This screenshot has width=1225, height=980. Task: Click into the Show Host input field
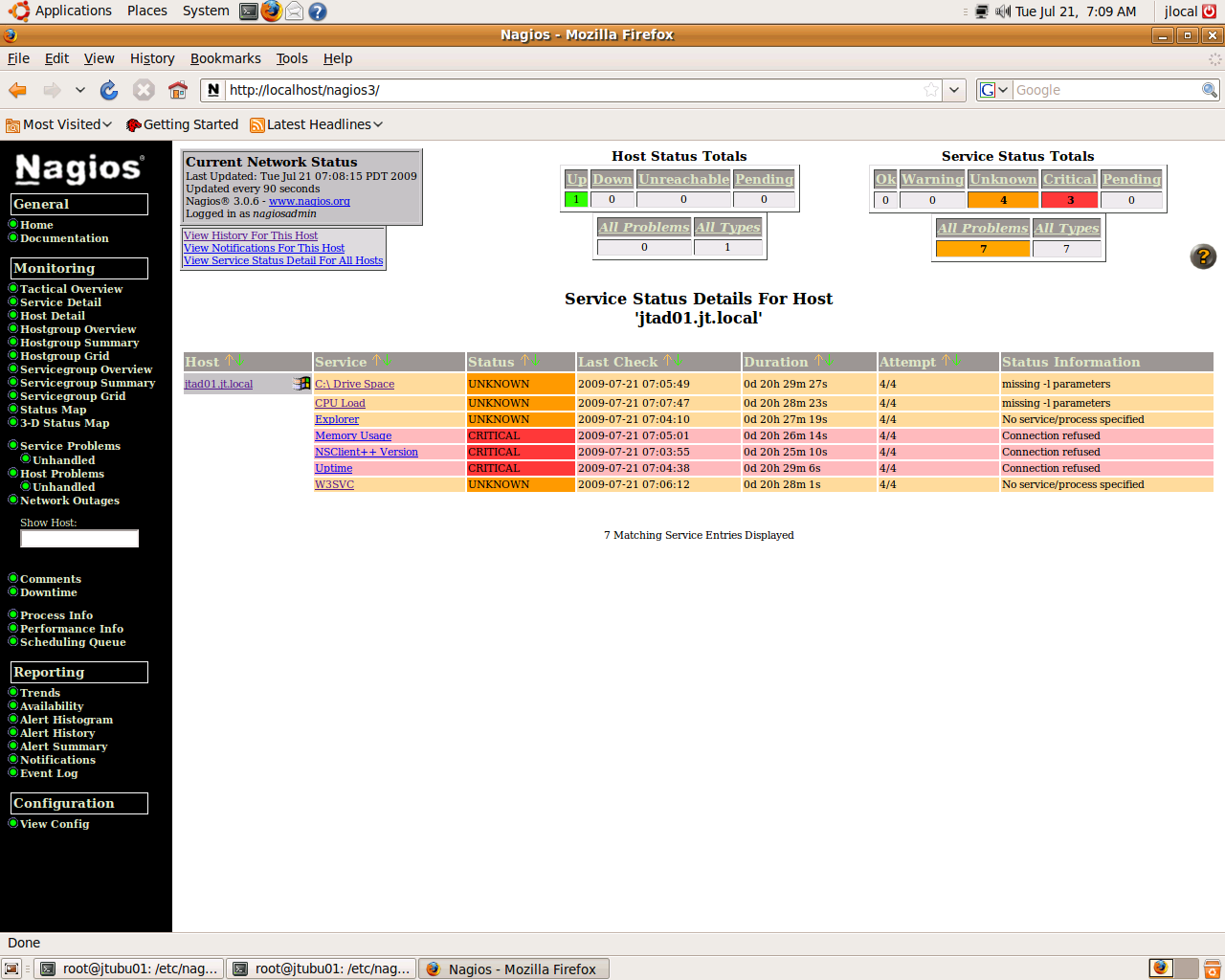click(x=79, y=539)
